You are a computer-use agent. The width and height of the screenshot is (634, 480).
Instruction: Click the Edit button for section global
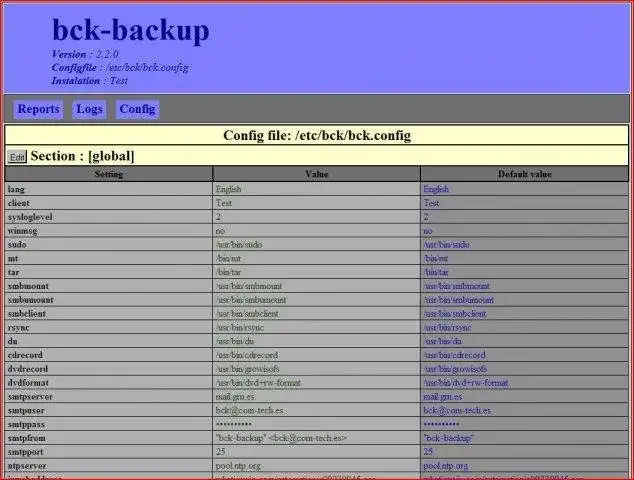point(17,157)
